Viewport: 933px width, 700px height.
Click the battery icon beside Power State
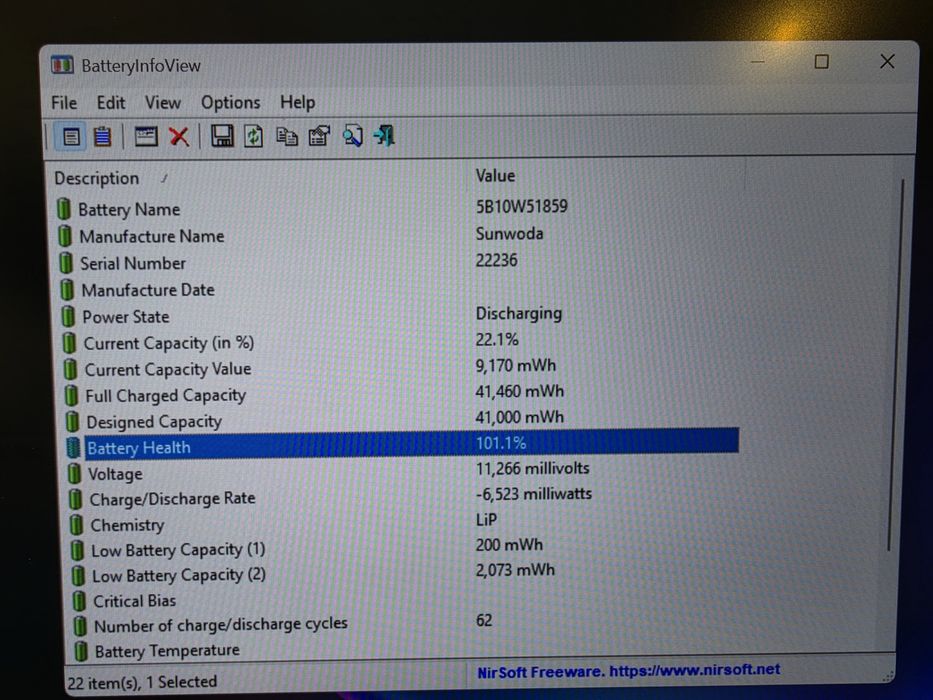68,317
